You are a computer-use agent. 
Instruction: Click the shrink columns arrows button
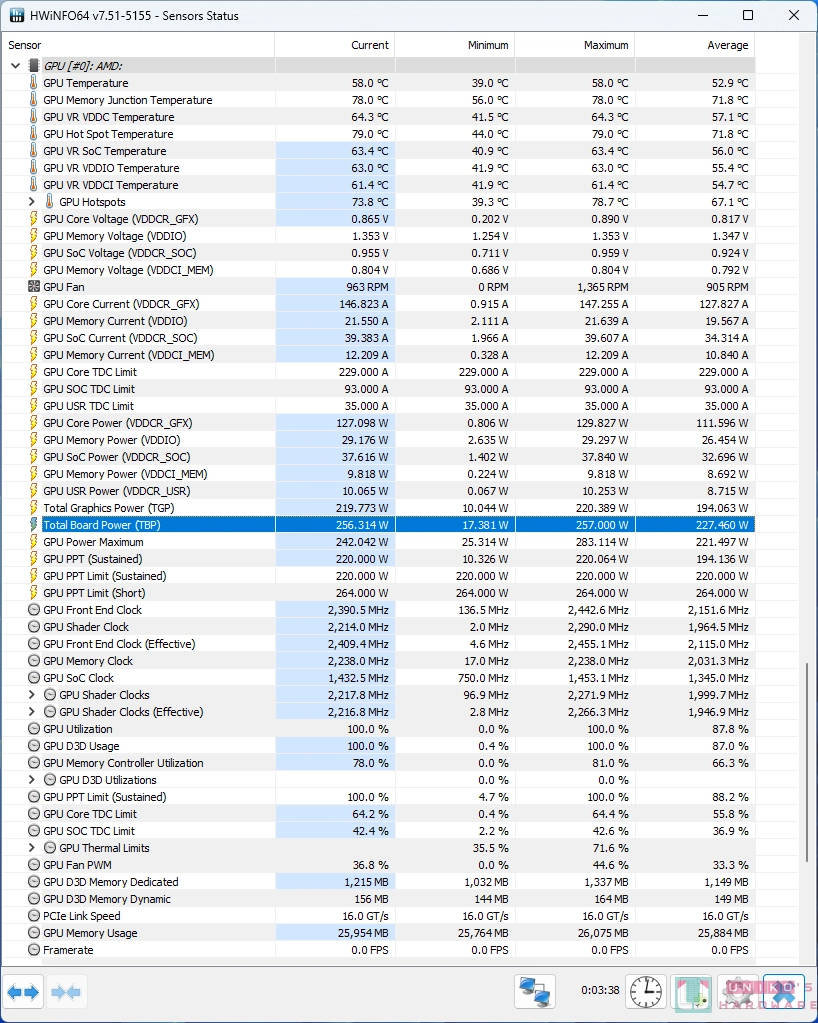pos(66,992)
